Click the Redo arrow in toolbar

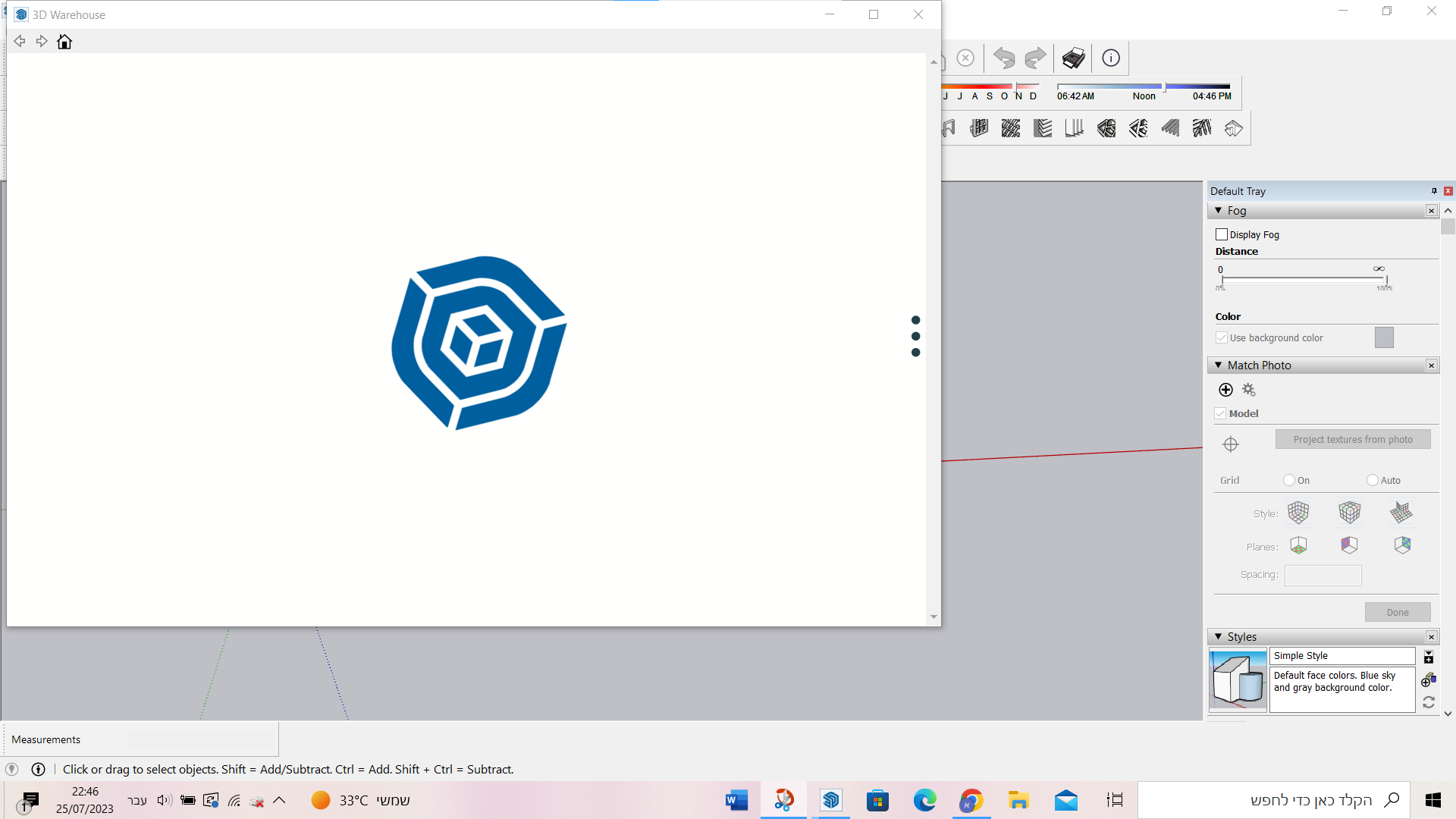(1035, 58)
